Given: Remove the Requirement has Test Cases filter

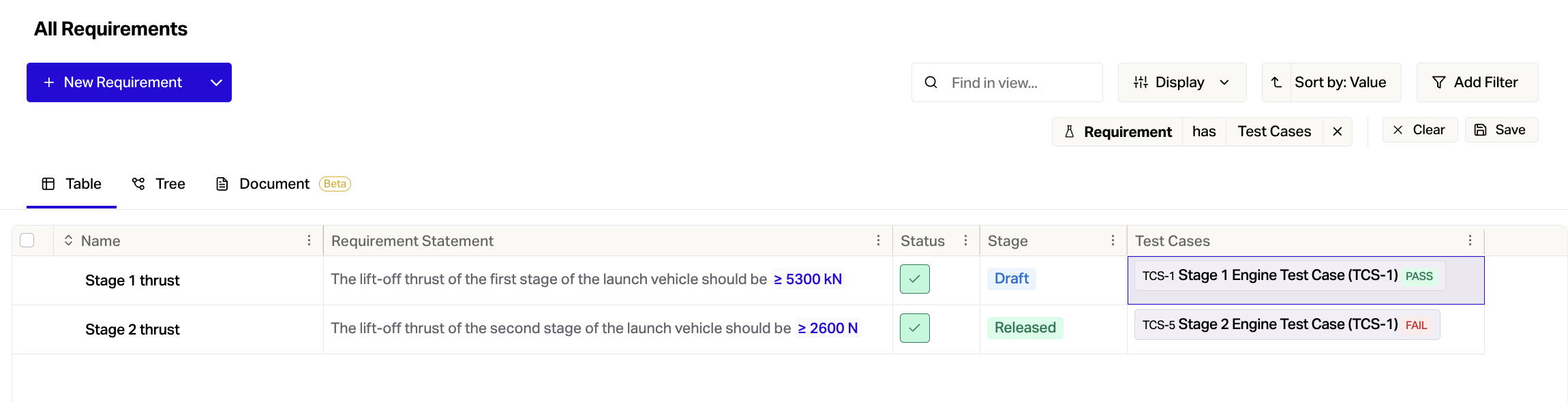Looking at the screenshot, I should tap(1337, 132).
